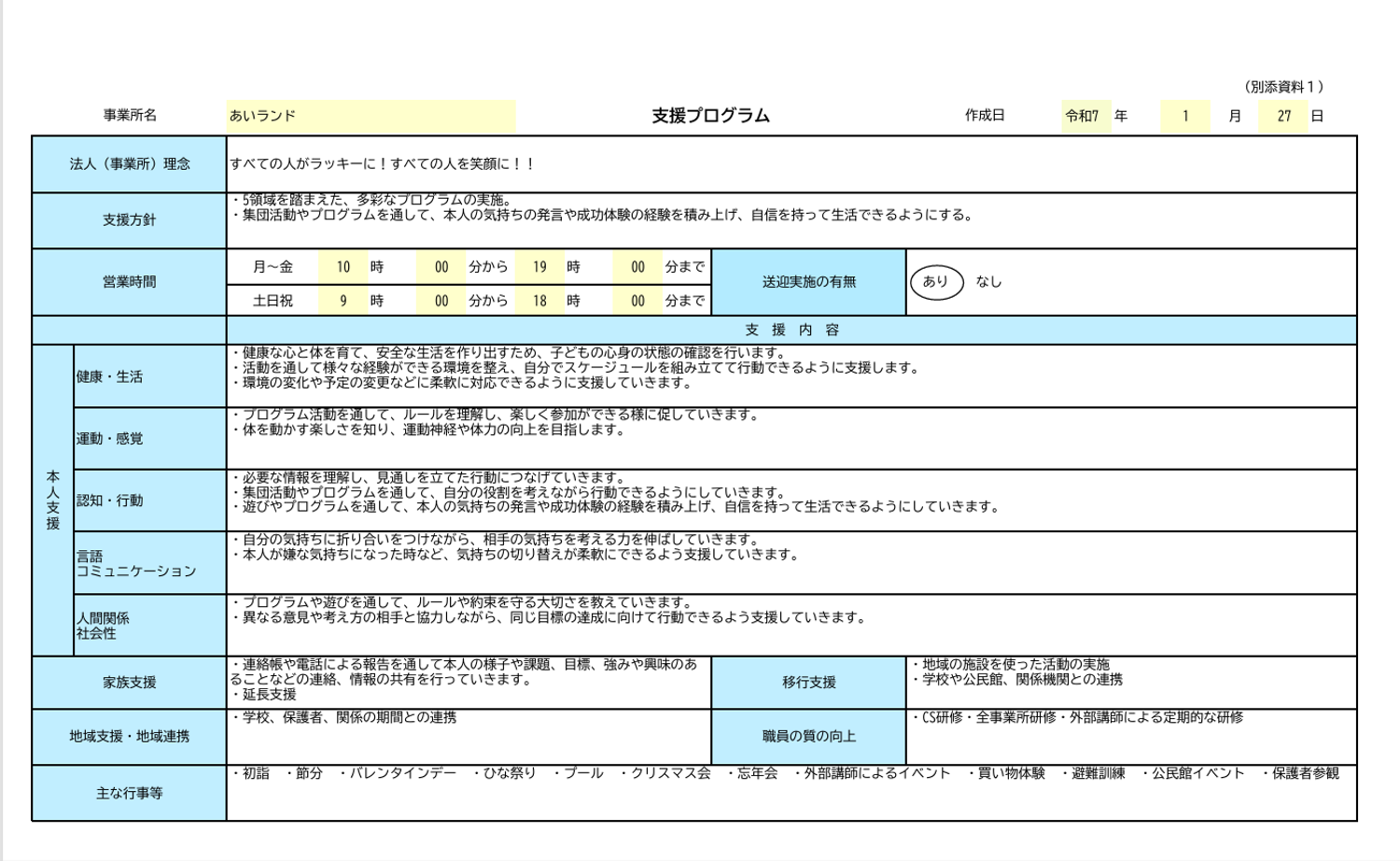Viewport: 1400px width, 861px height.
Task: Click the day field showing 27
Action: coord(1283,116)
